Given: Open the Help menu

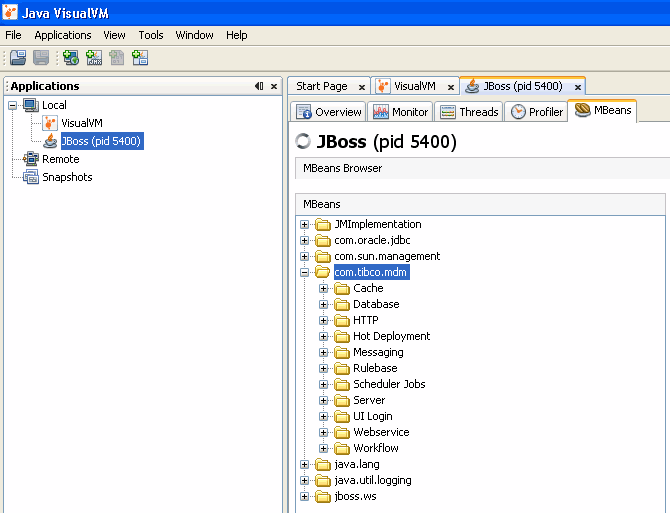Looking at the screenshot, I should (237, 35).
